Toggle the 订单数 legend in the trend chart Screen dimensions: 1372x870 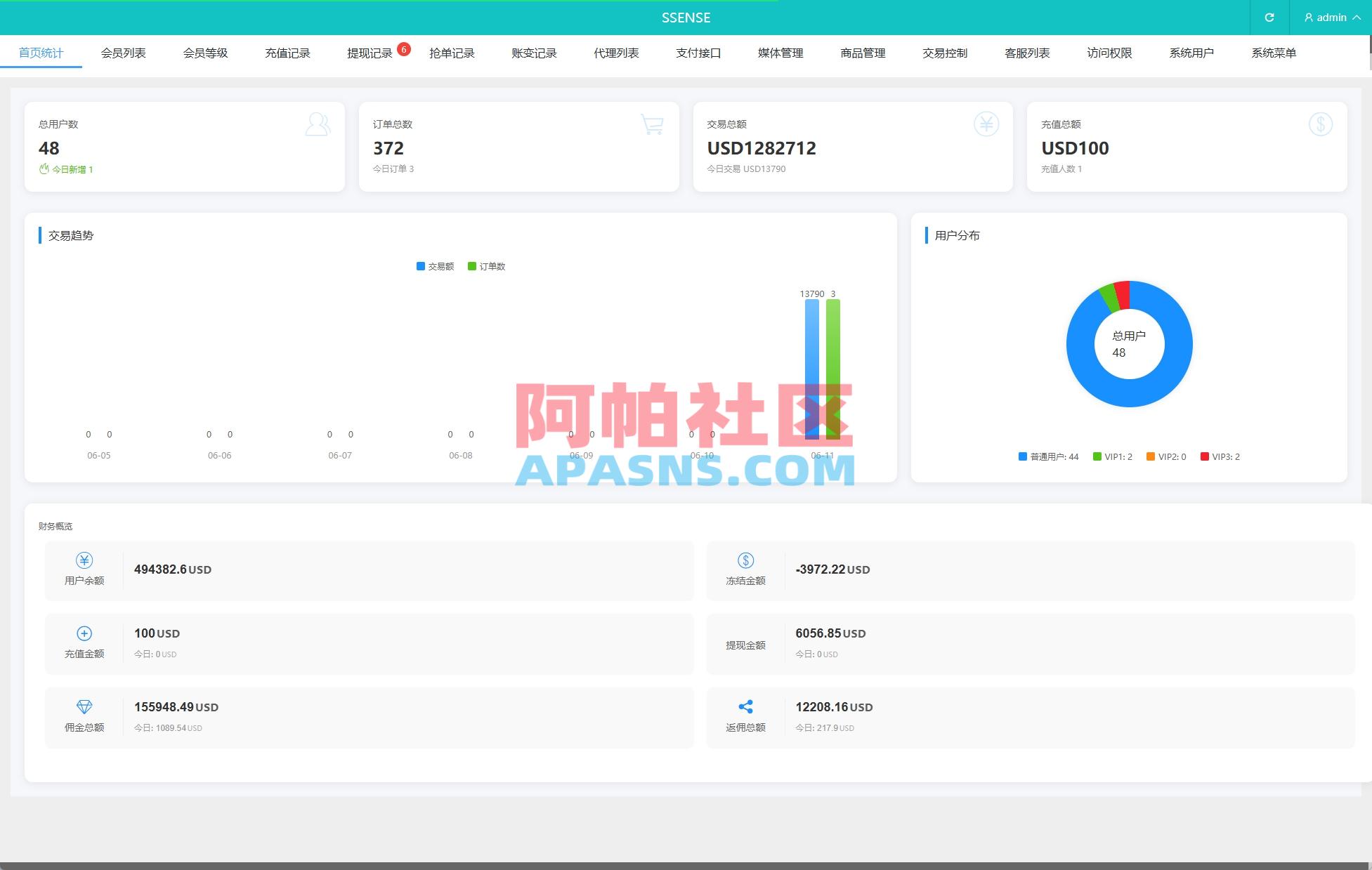click(488, 266)
